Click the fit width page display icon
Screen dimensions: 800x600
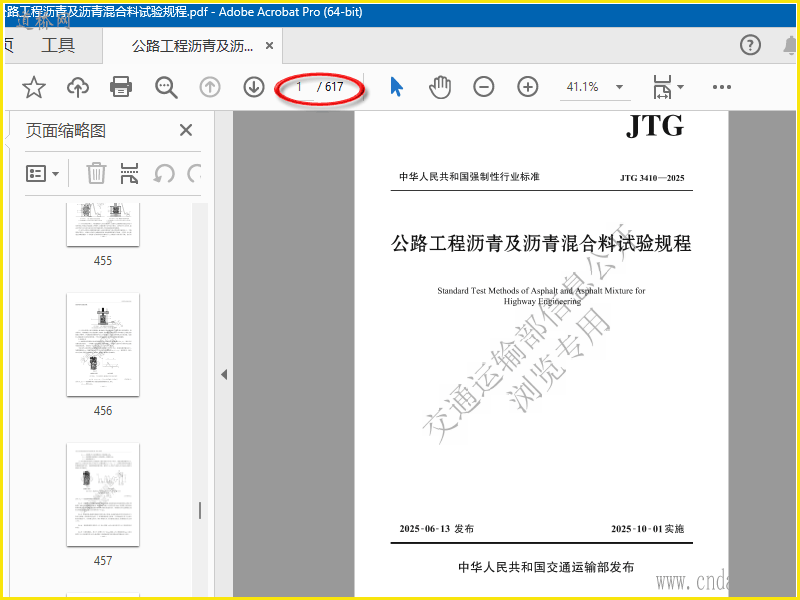(x=662, y=87)
